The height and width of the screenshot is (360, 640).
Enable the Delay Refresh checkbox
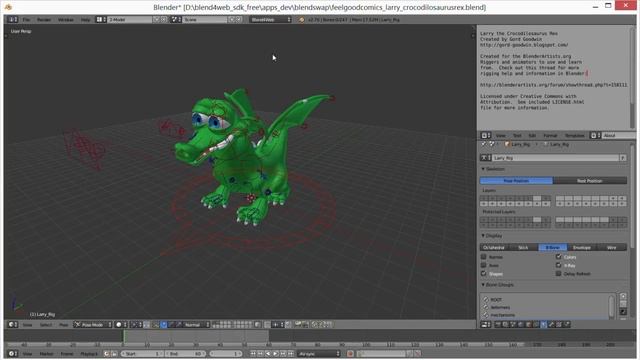[x=558, y=273]
